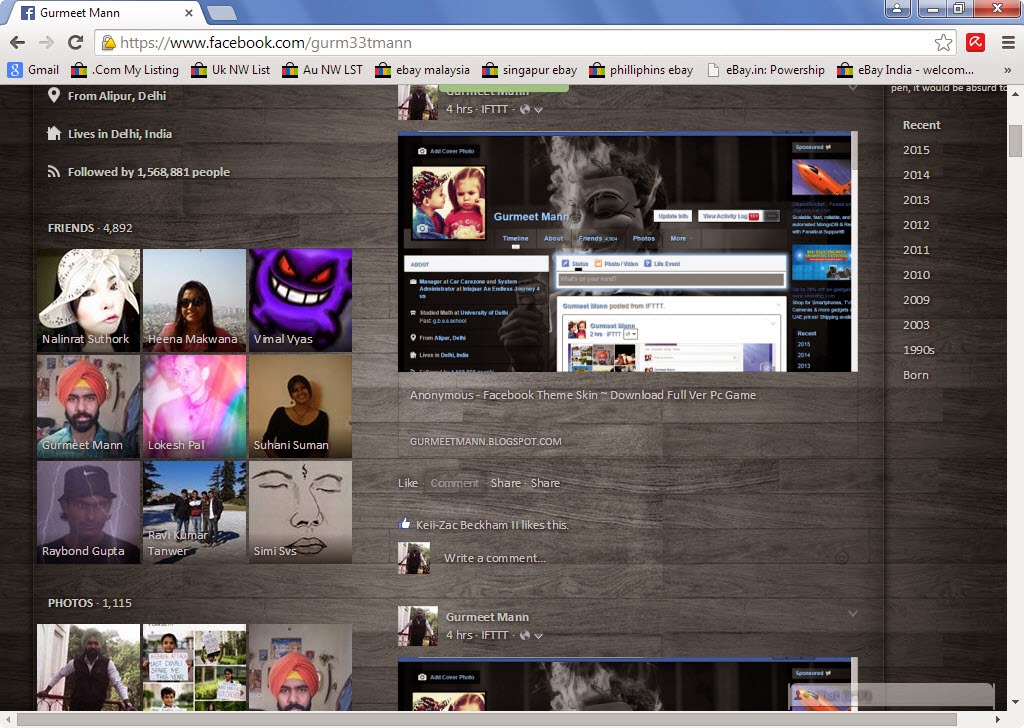The height and width of the screenshot is (728, 1024).
Task: Jump to 2012 in the timeline
Action: pos(916,225)
